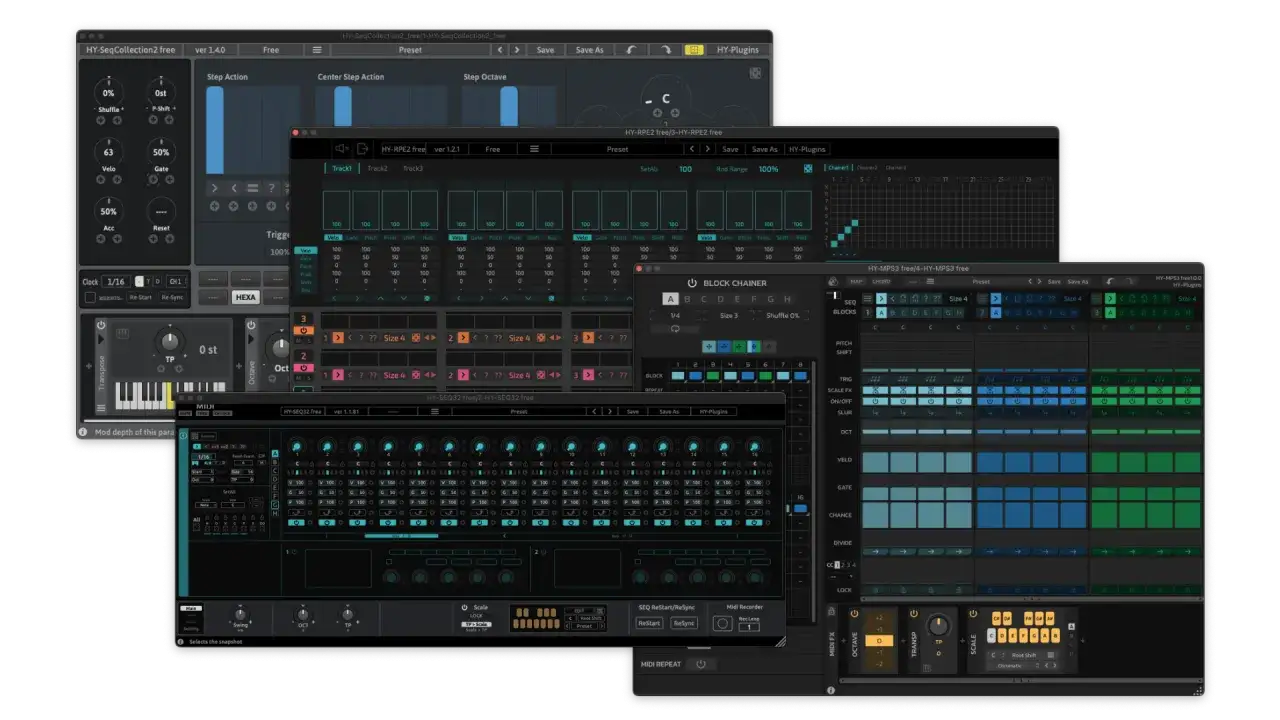Viewport: 1280px width, 720px height.
Task: Switch to Track3 tab in HY-RPE2
Action: [413, 168]
